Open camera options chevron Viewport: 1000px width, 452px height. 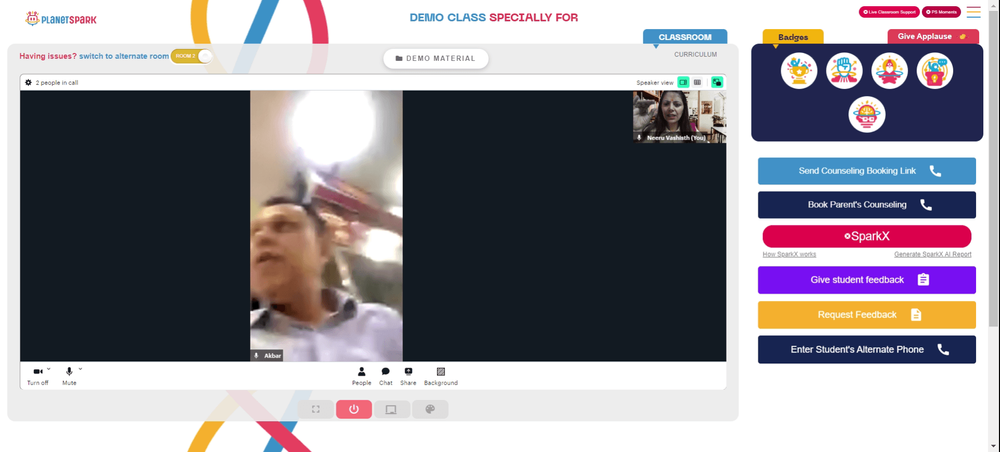(x=48, y=368)
